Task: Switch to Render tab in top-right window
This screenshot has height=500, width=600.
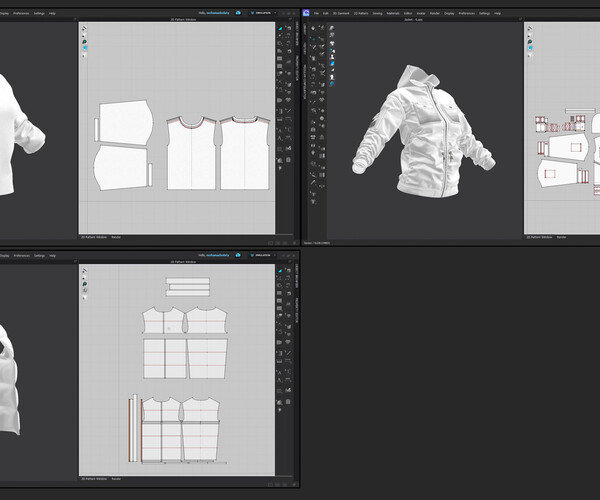Action: (x=561, y=237)
